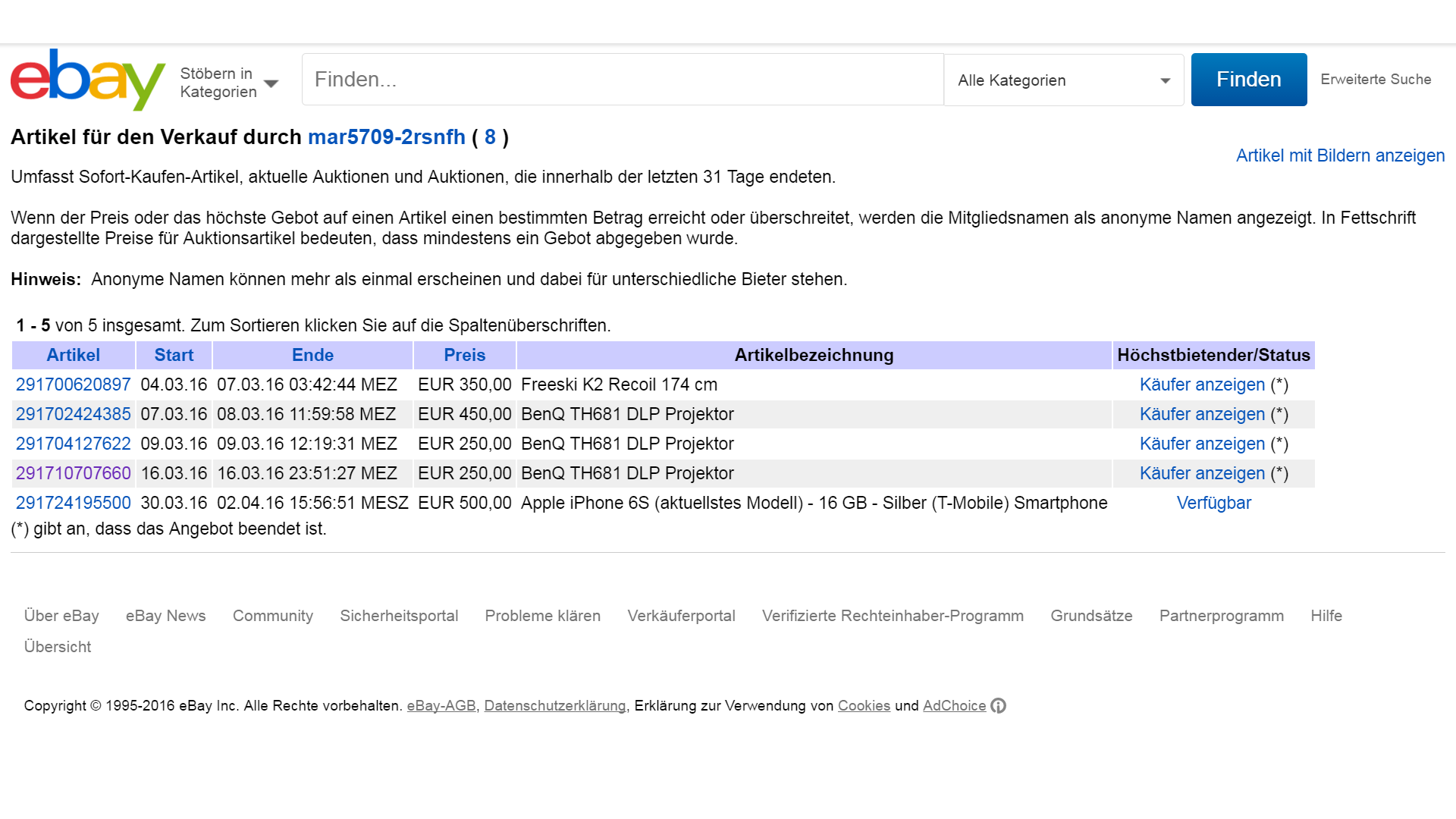Image resolution: width=1456 pixels, height=819 pixels.
Task: Open Hilfe footer link
Action: (x=1326, y=616)
